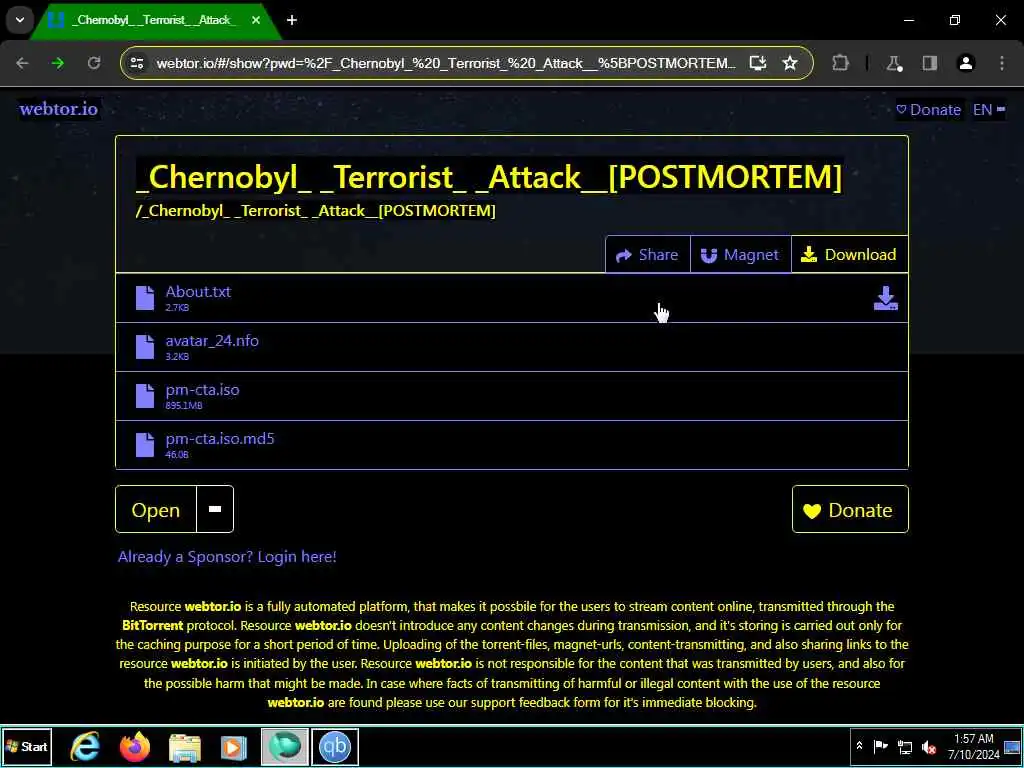
Task: Click the Share button
Action: [647, 255]
